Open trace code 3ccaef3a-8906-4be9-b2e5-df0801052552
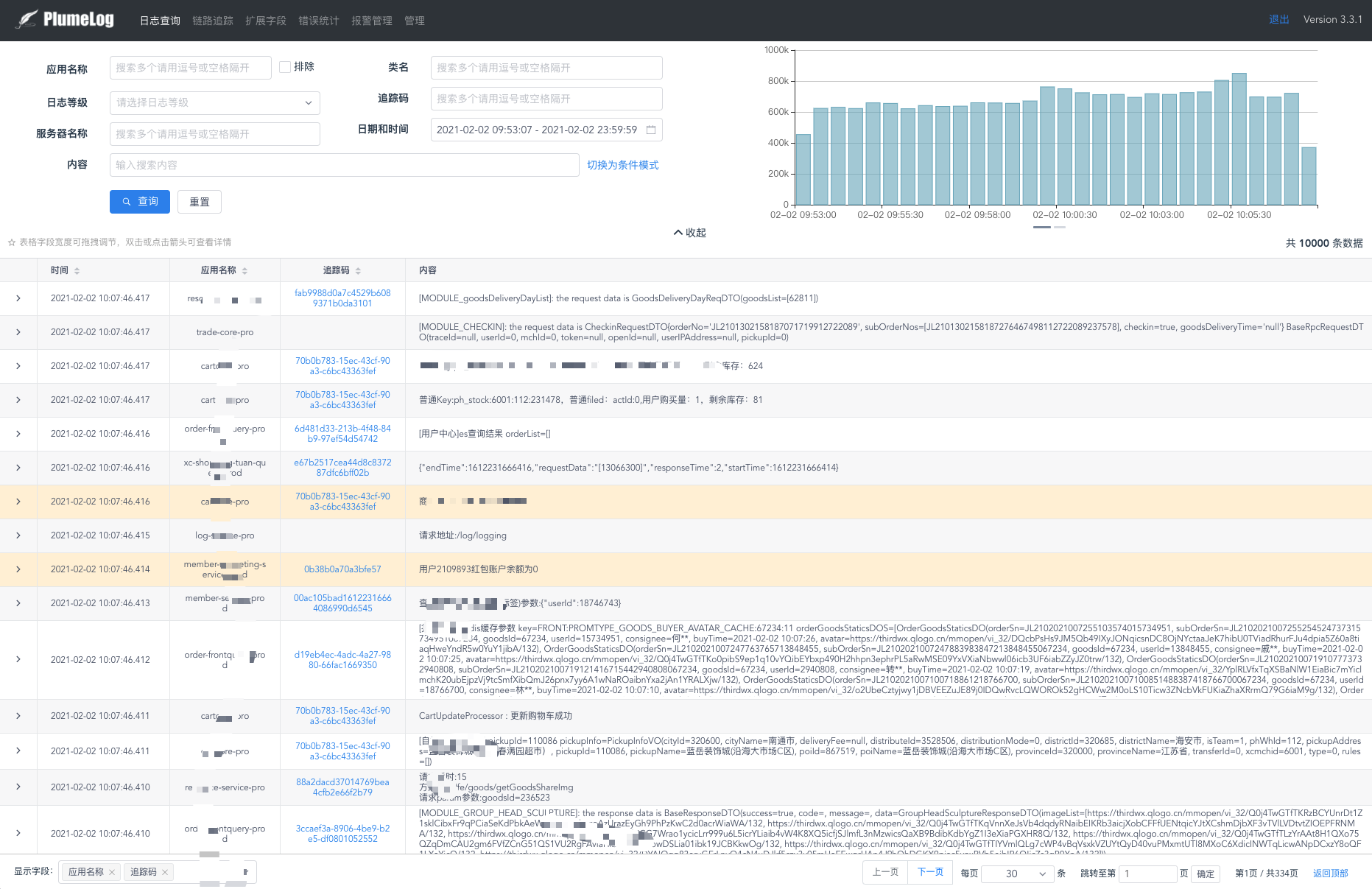The image size is (1372, 889). pyautogui.click(x=342, y=834)
